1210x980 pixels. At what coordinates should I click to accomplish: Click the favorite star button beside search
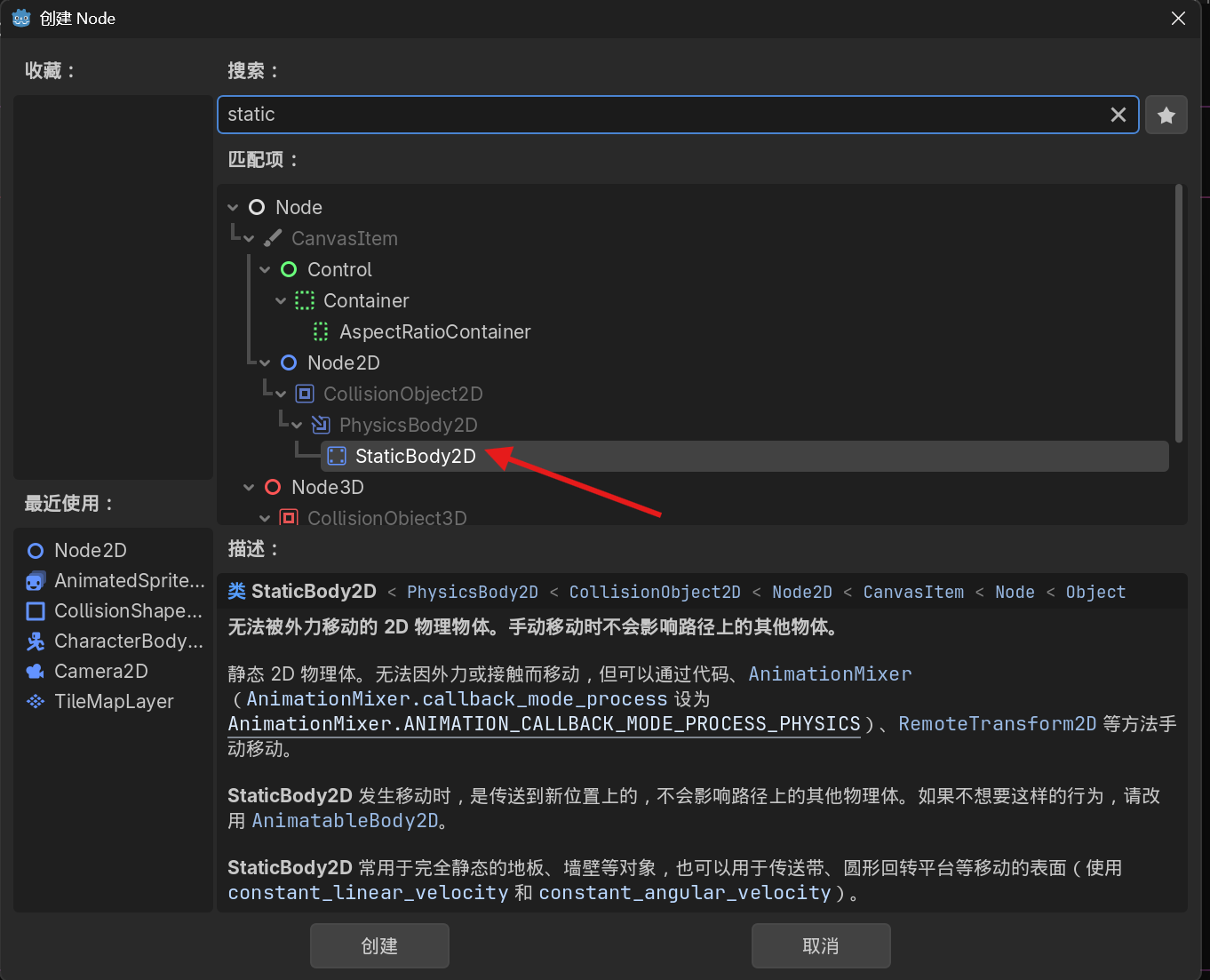(1166, 115)
